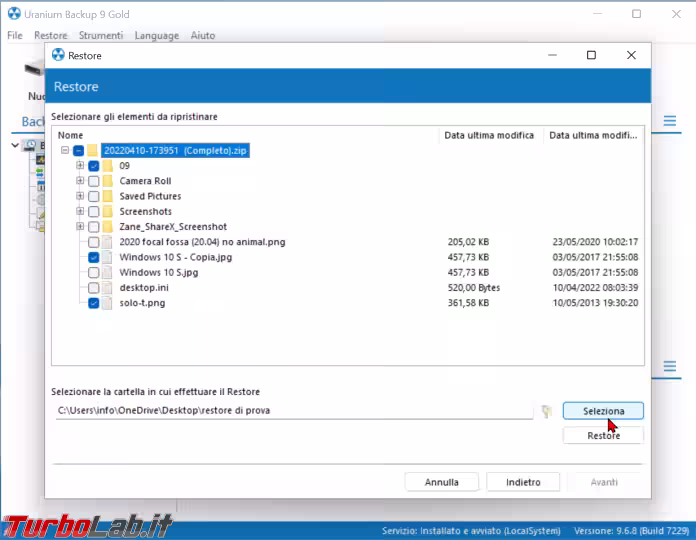
Task: Click the desktop.ini file icon
Action: (107, 288)
